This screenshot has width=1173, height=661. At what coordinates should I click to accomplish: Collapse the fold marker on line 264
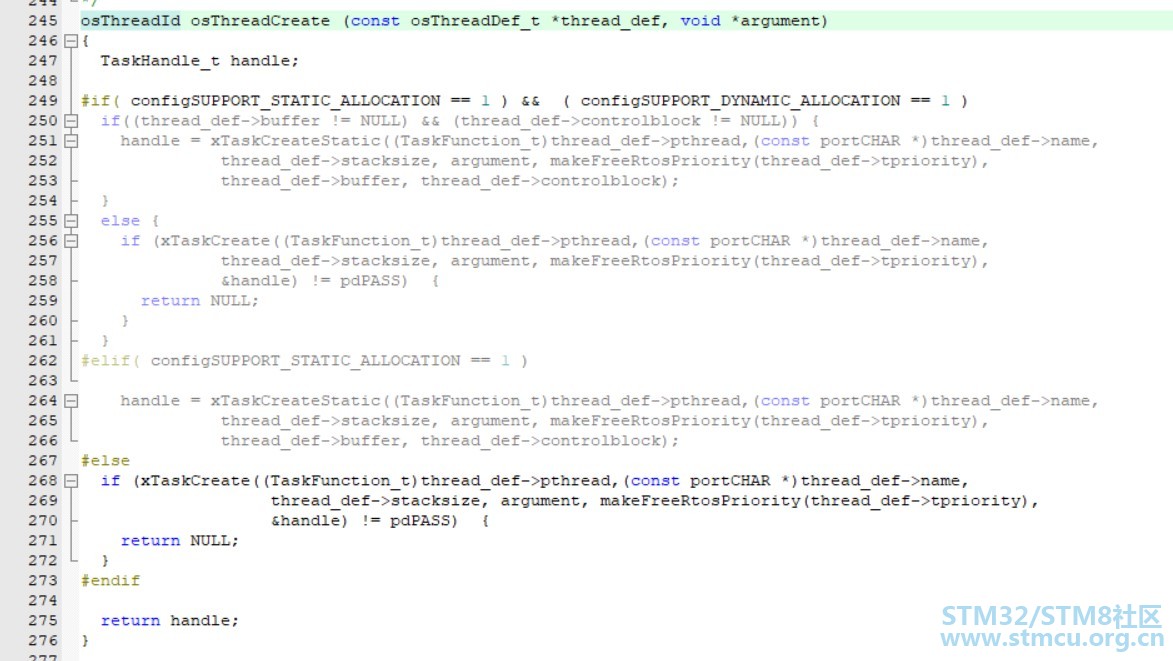[71, 401]
